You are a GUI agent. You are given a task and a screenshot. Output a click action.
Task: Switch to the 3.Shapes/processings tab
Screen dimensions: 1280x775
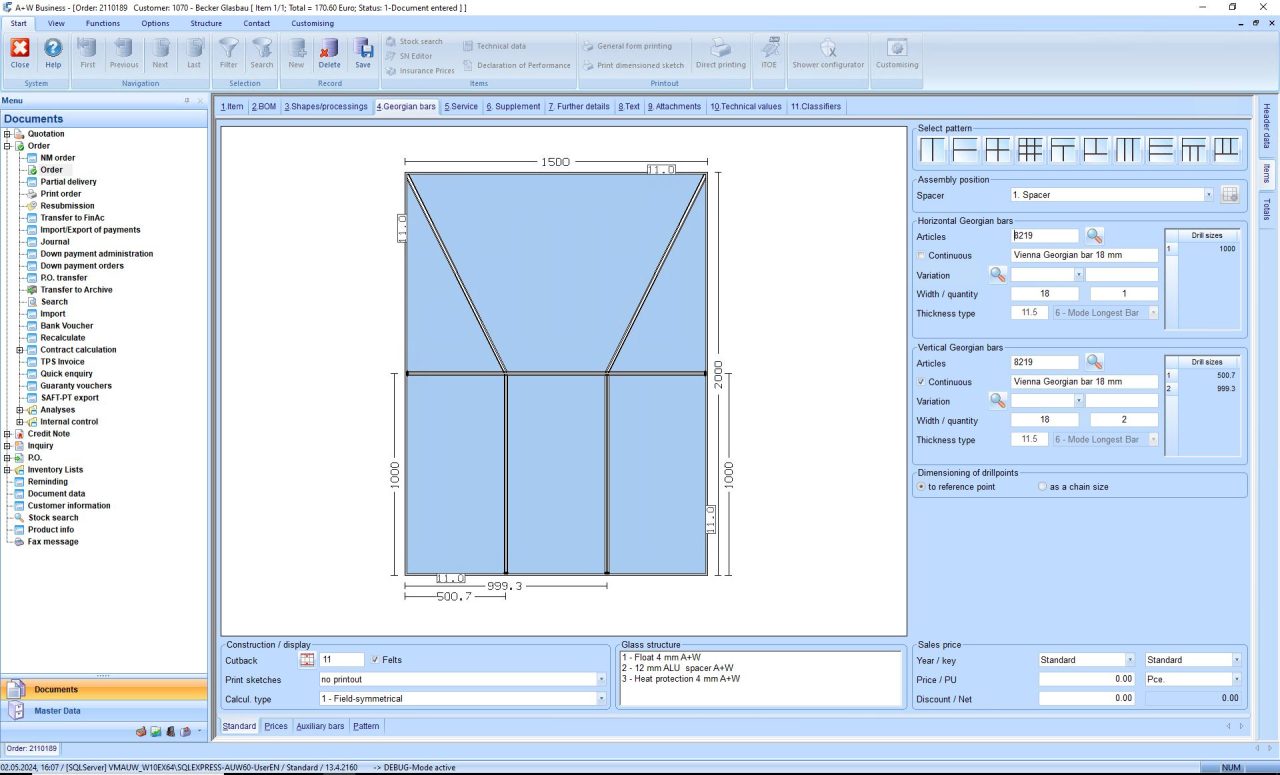pos(326,107)
